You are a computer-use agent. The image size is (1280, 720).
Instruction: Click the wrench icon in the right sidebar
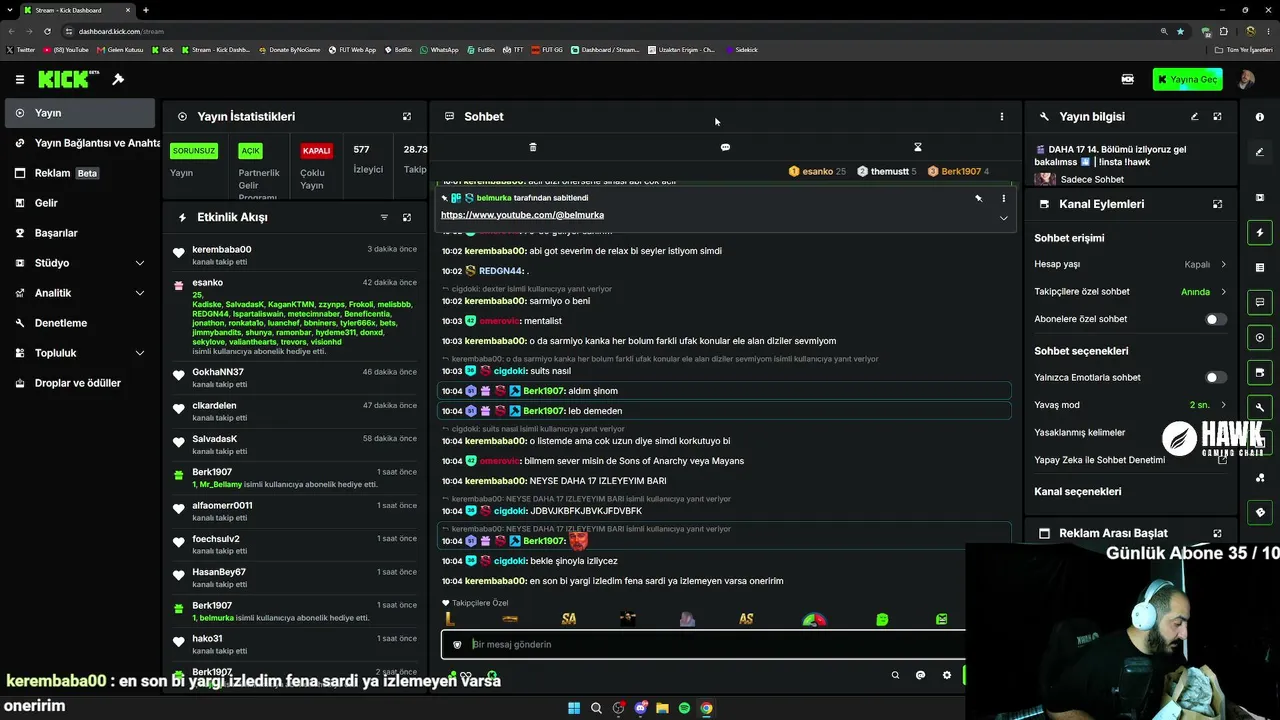[x=1260, y=407]
